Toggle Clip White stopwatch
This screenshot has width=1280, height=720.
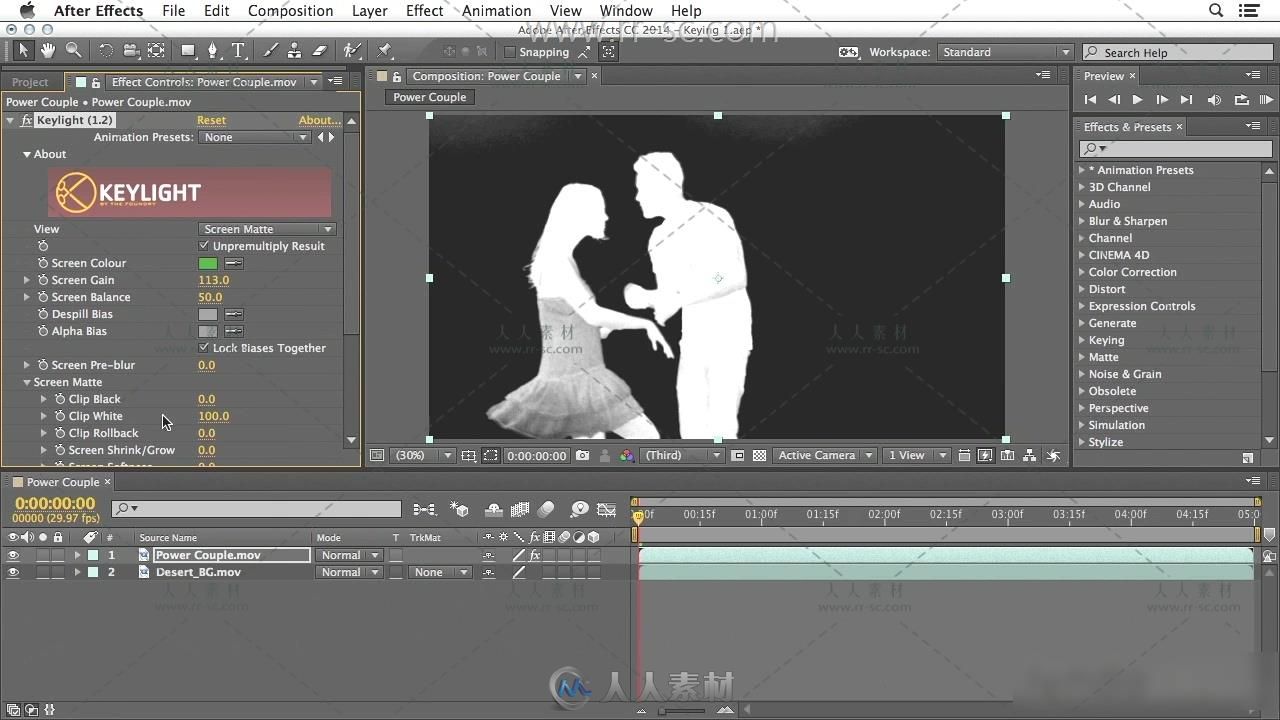point(60,416)
